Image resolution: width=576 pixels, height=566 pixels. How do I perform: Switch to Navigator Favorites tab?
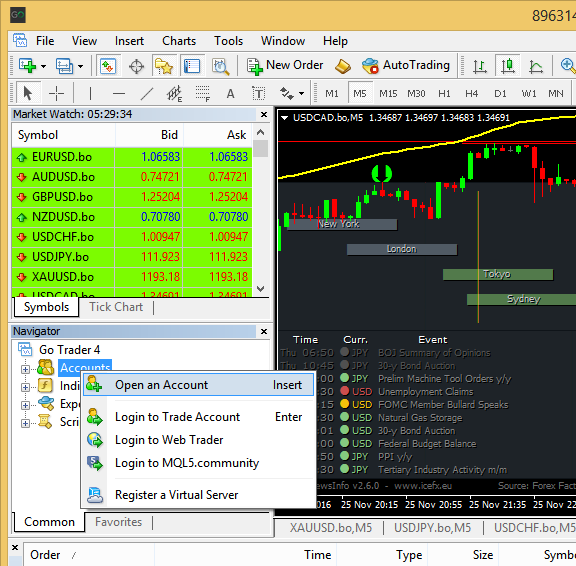118,522
